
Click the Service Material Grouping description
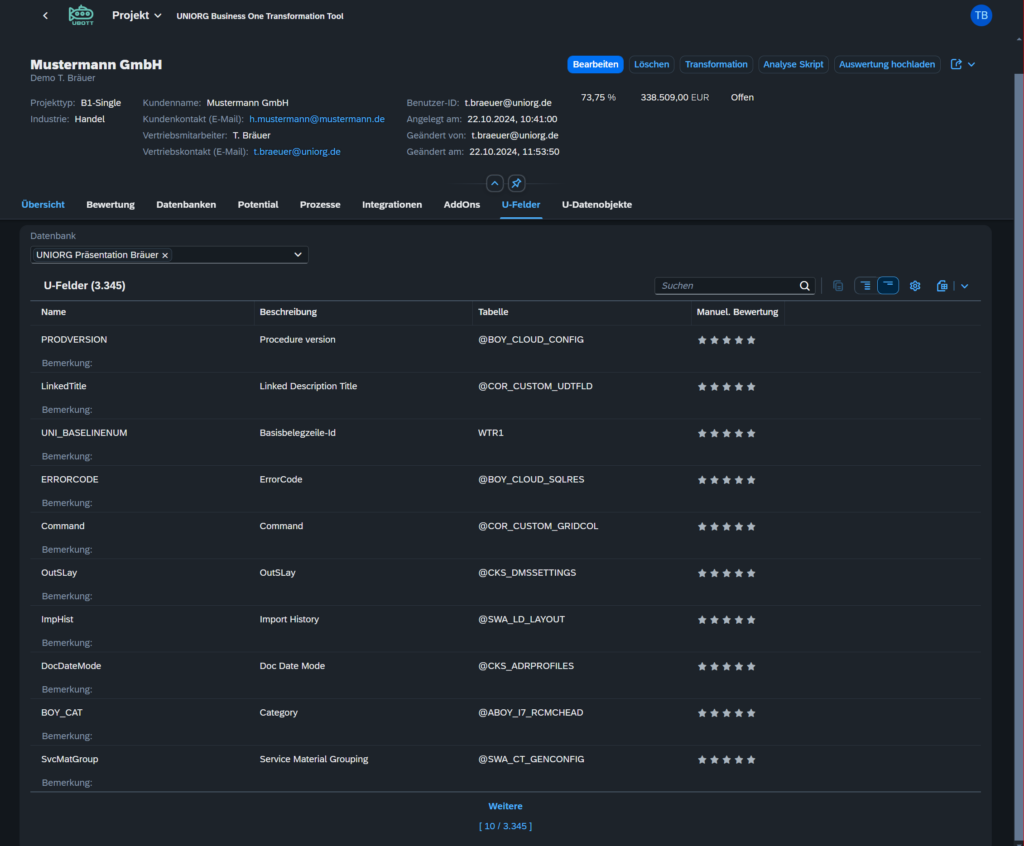(314, 759)
